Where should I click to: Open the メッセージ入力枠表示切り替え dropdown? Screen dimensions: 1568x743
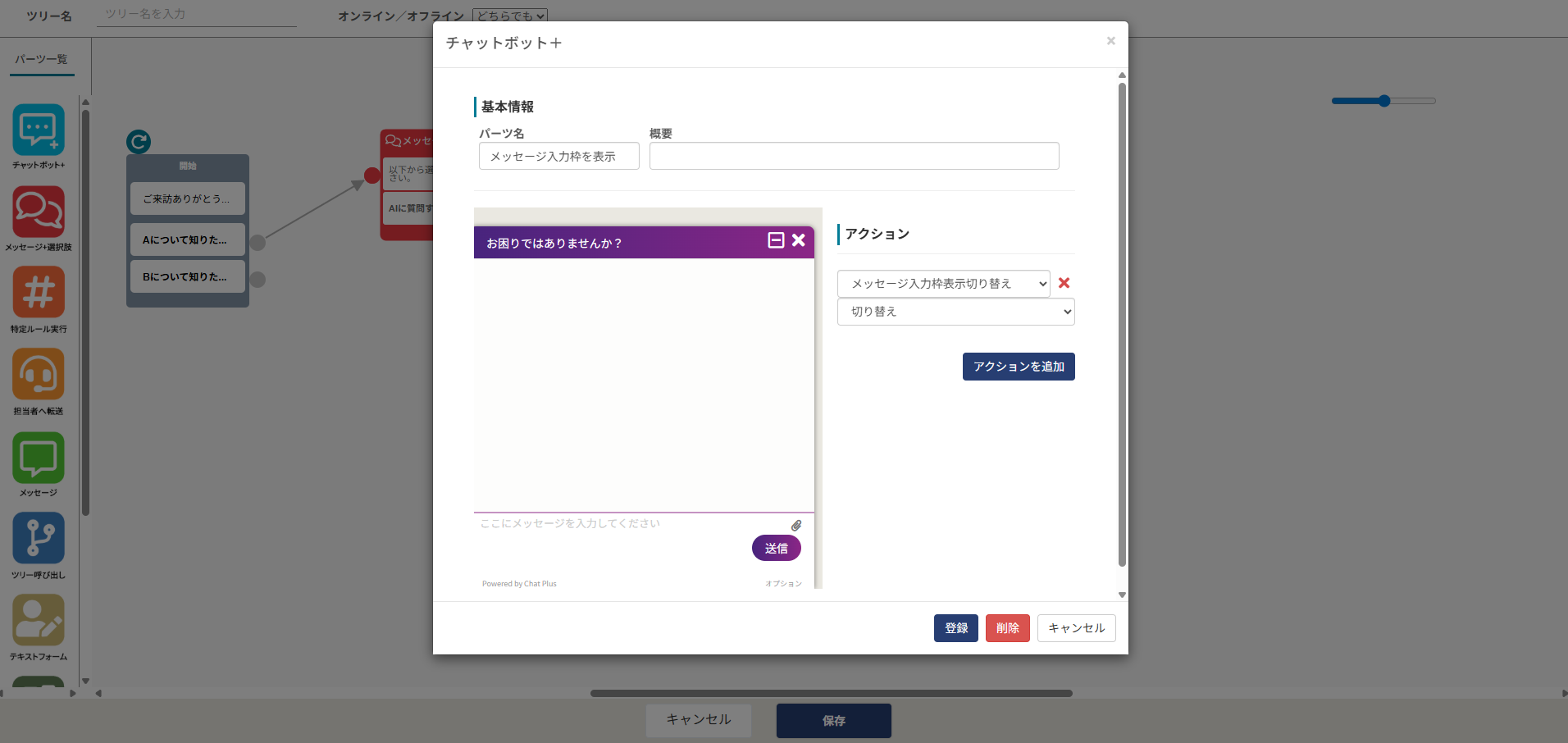943,284
